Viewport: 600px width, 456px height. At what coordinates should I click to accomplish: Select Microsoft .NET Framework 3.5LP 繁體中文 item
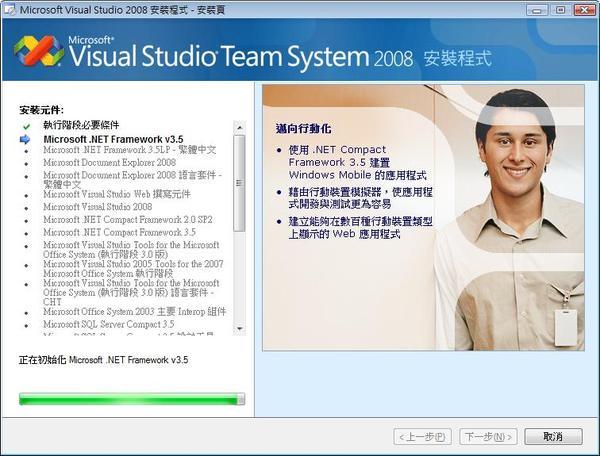[x=130, y=150]
